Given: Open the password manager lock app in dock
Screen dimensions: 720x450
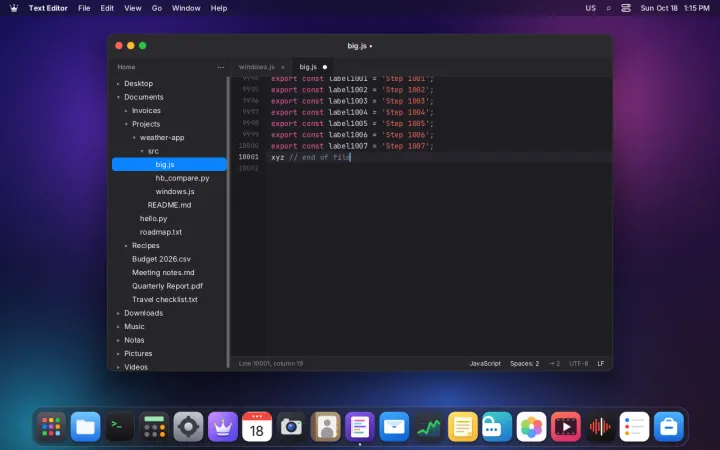Looking at the screenshot, I should (497, 427).
